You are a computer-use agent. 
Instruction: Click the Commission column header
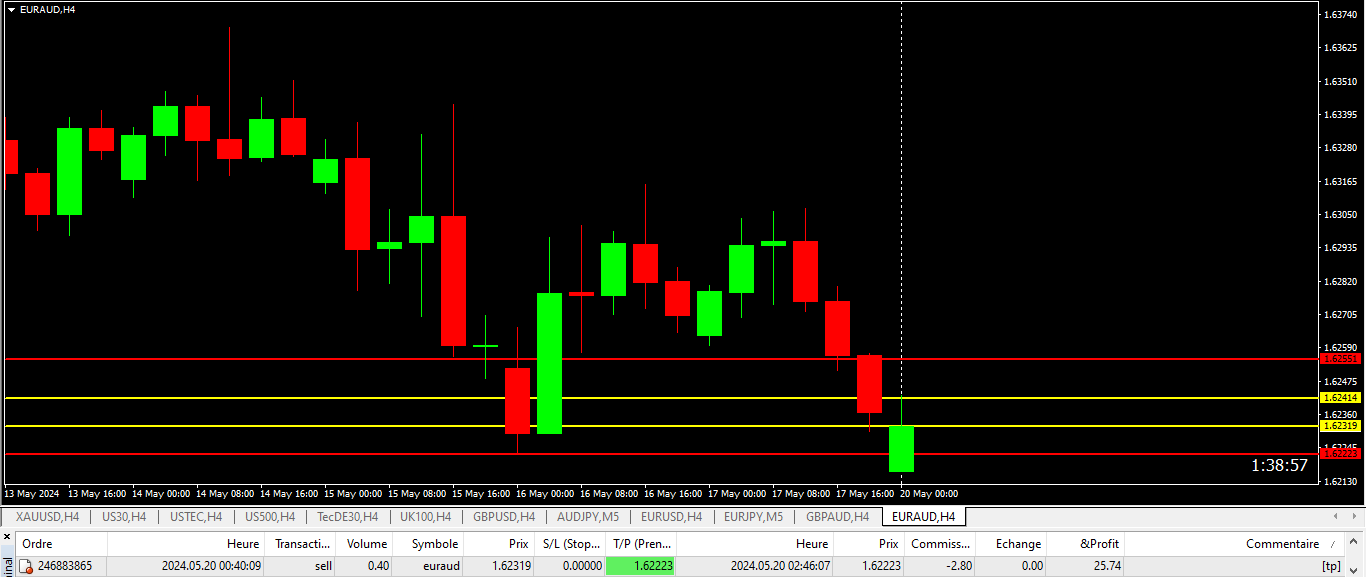coord(940,544)
